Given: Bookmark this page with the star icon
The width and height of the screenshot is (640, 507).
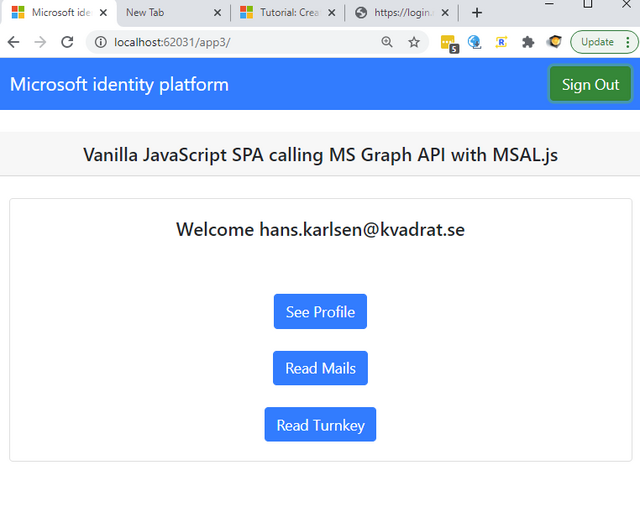Looking at the screenshot, I should point(414,42).
